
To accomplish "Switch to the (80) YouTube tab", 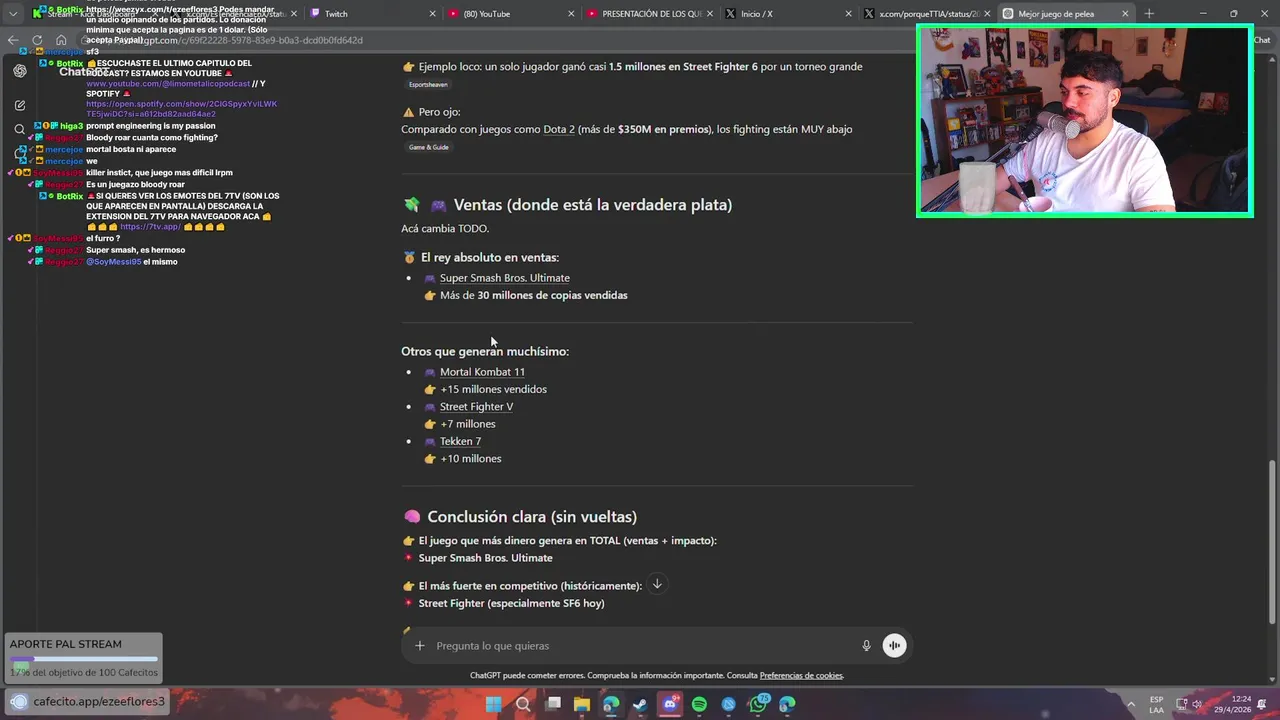I will 511,14.
